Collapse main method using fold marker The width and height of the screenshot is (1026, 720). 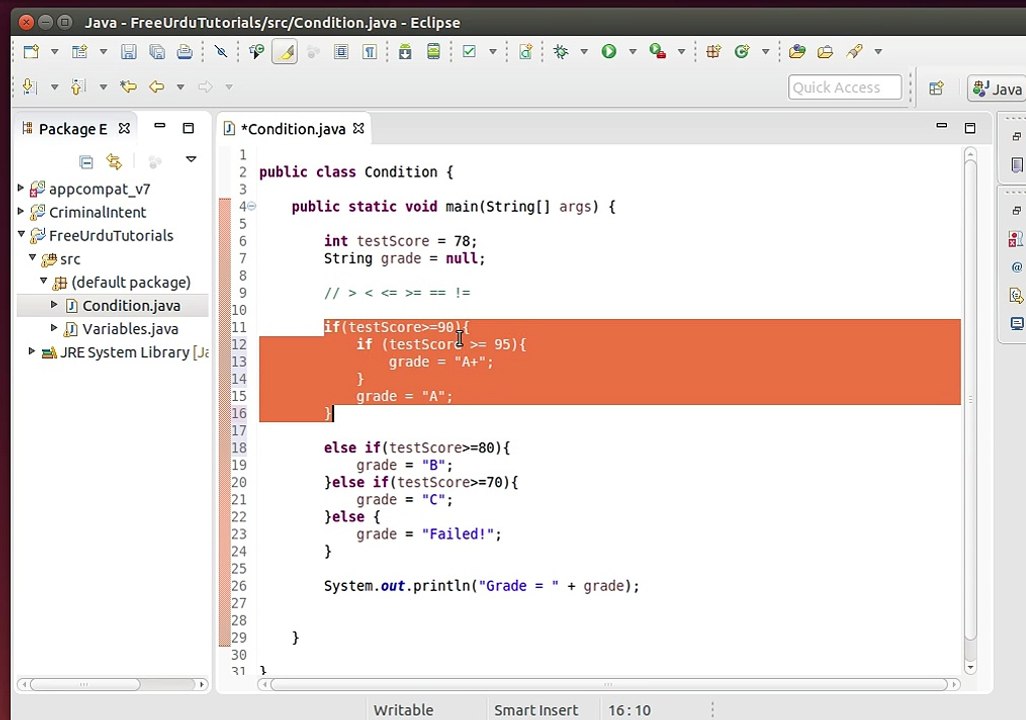[x=252, y=206]
